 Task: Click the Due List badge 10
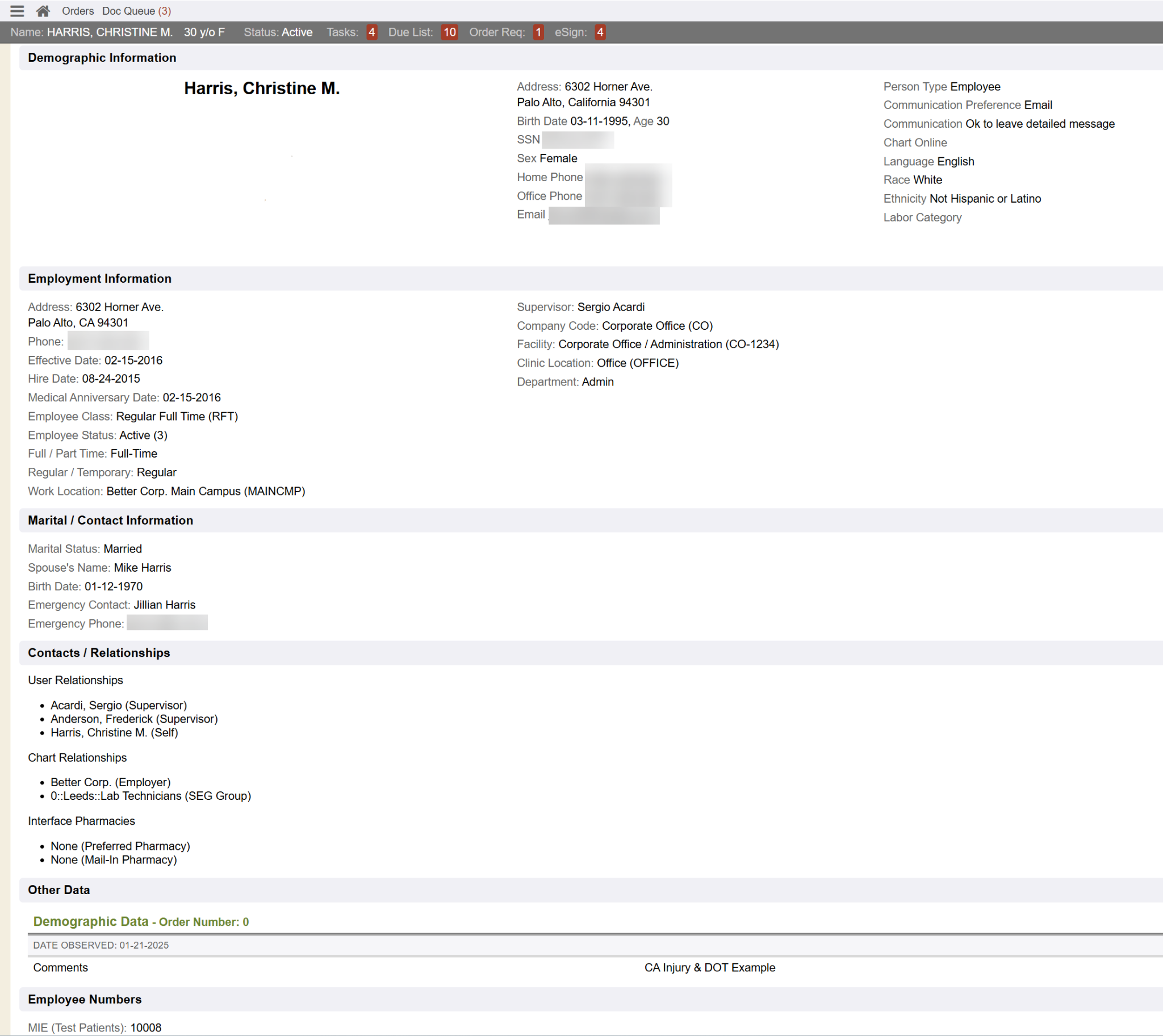(x=449, y=32)
